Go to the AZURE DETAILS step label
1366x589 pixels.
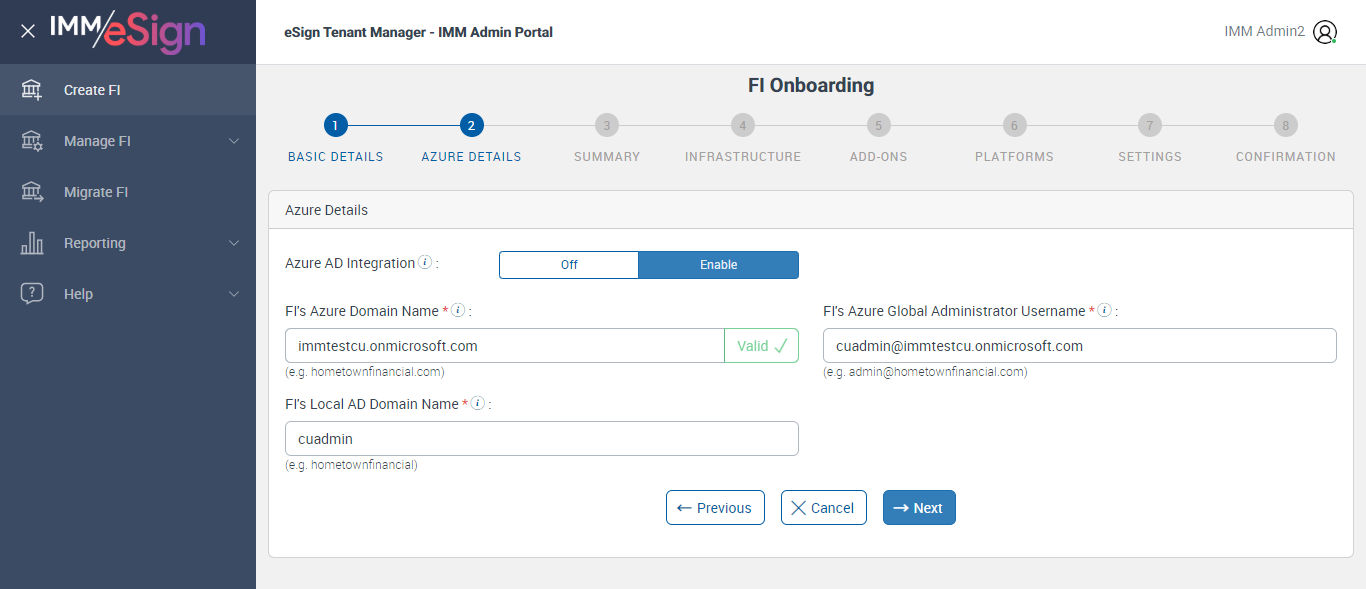[471, 157]
